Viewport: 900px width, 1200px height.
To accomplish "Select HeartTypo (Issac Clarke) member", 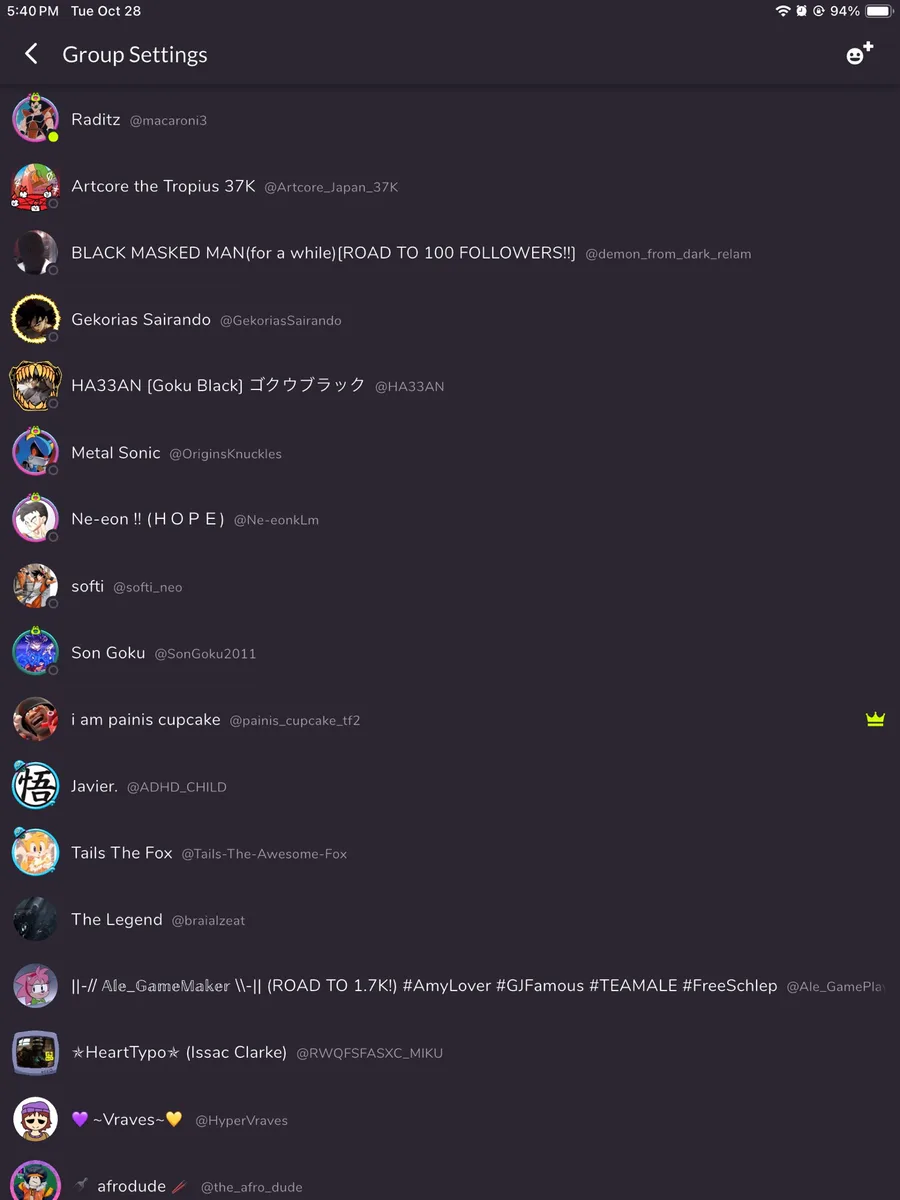I will 450,1053.
